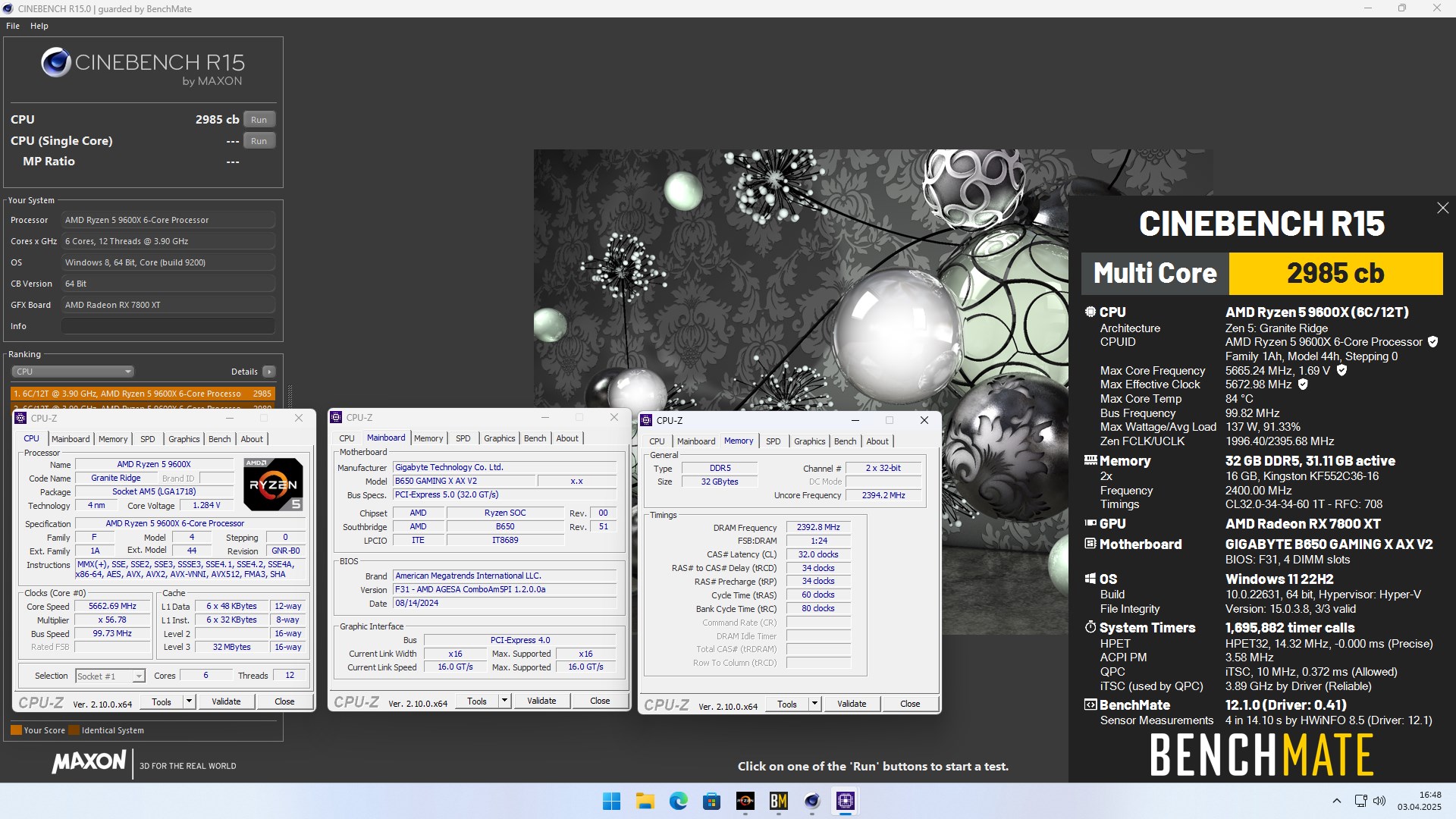
Task: Click the Memory section icon in BenchMate
Action: [1090, 460]
